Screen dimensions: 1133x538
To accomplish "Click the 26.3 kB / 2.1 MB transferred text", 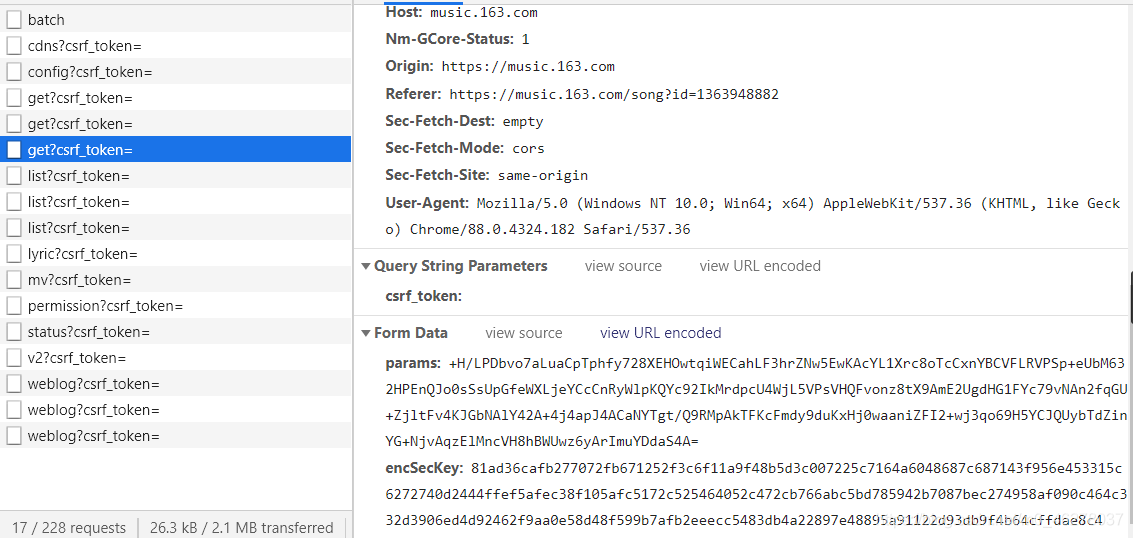I will (x=242, y=528).
